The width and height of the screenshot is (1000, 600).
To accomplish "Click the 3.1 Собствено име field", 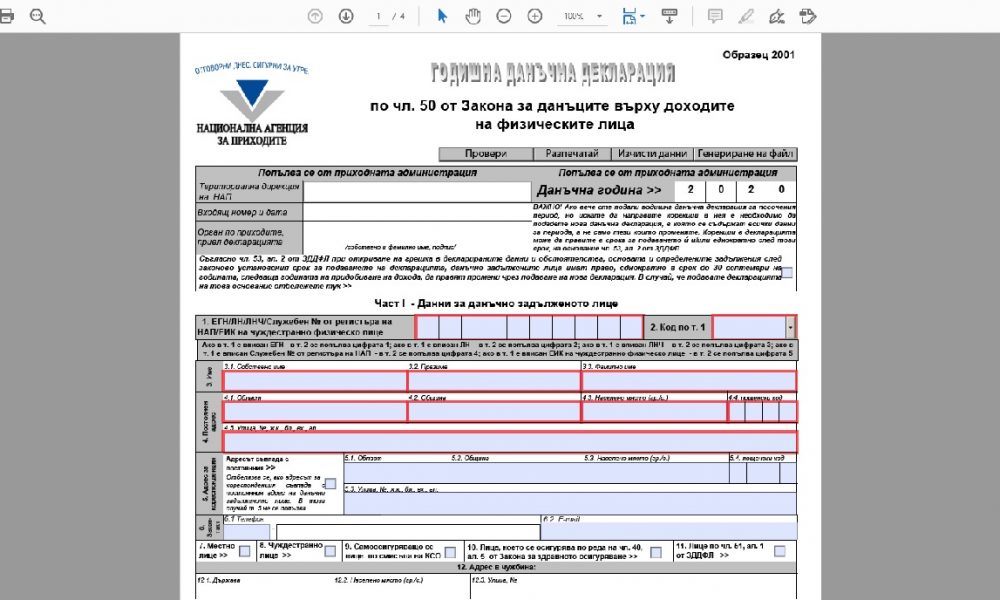I will [x=314, y=381].
